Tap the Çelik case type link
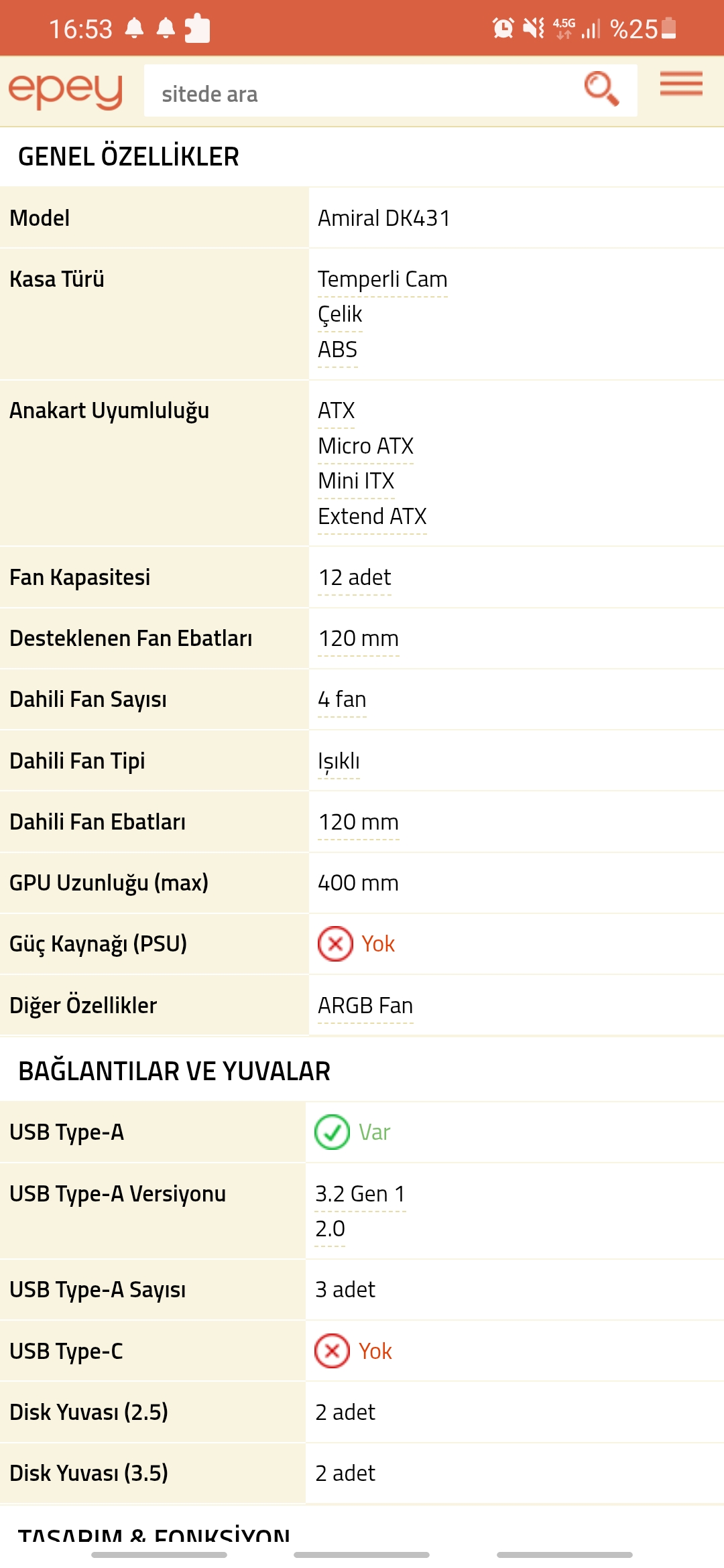This screenshot has height=1568, width=724. click(x=340, y=314)
